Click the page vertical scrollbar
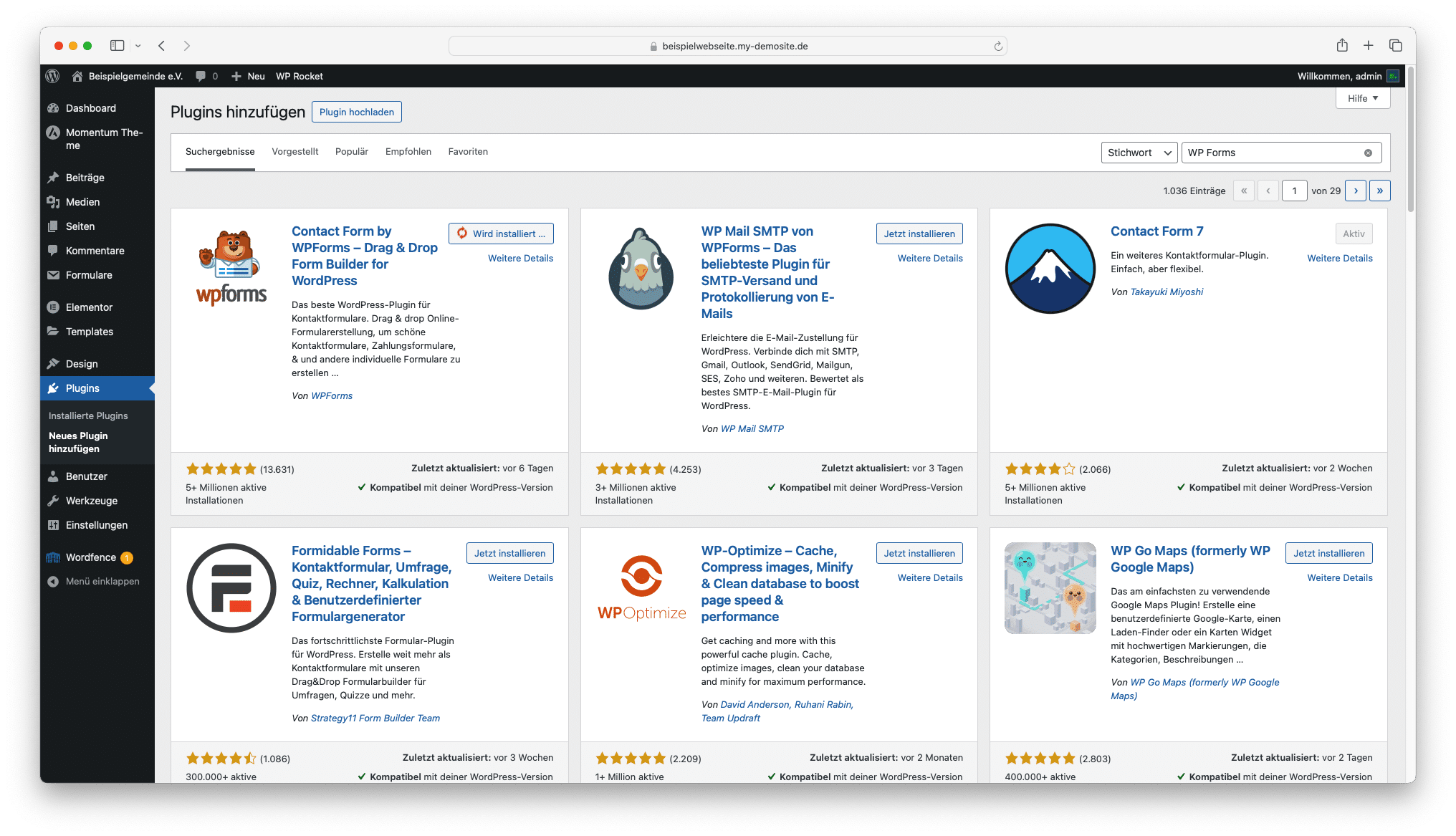This screenshot has height=836, width=1456. click(1410, 140)
